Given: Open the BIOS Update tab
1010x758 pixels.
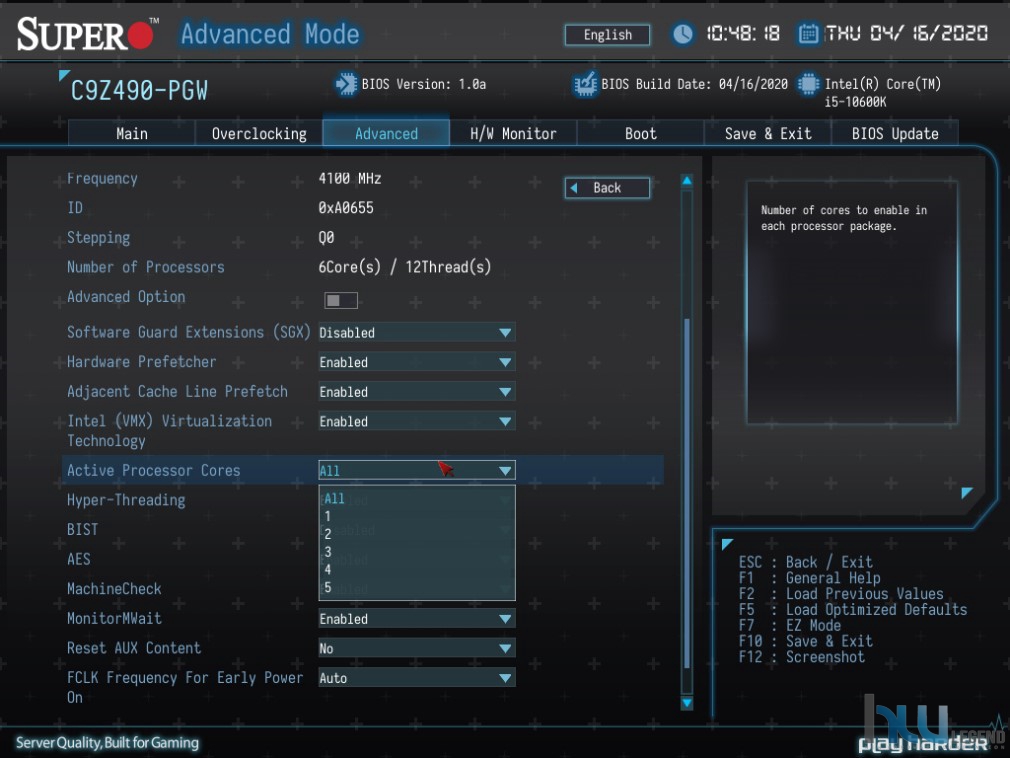Looking at the screenshot, I should [x=895, y=133].
